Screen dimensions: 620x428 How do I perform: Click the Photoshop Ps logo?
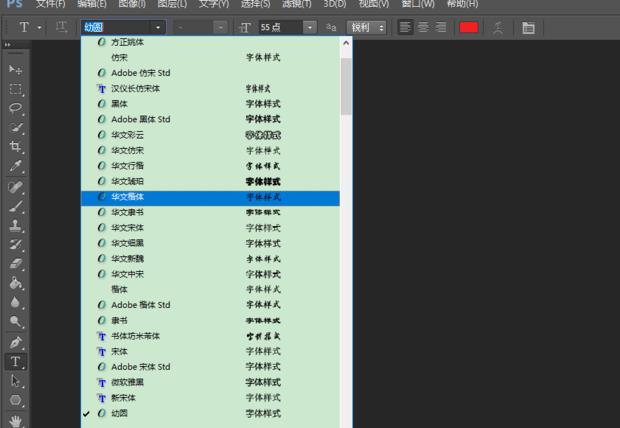(x=15, y=4)
